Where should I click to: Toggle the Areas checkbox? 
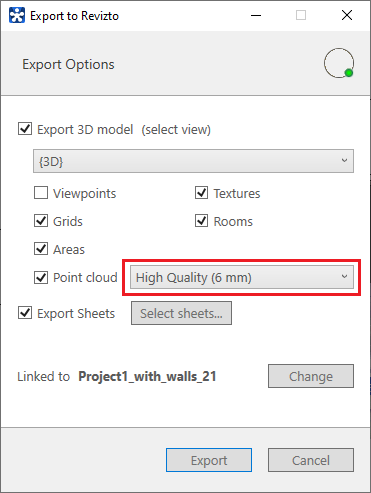click(41, 249)
